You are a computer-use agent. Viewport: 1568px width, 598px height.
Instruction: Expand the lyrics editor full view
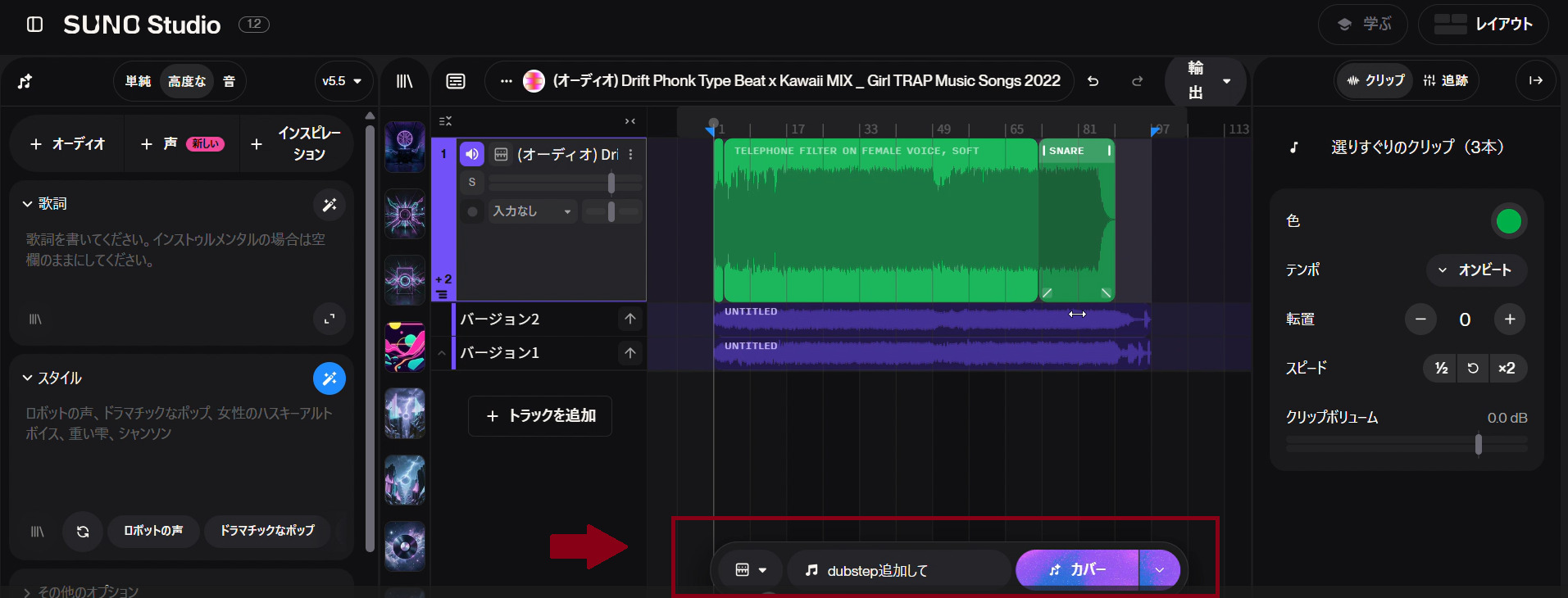(330, 319)
